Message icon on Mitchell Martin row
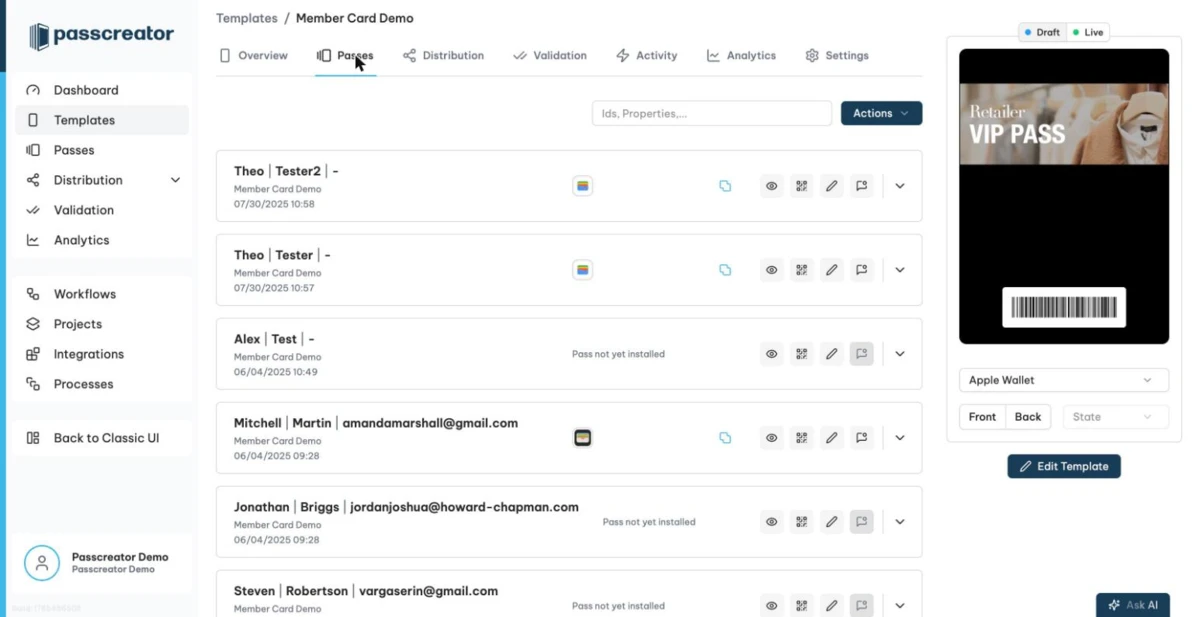Screen dimensions: 1200x617 (x=861, y=438)
